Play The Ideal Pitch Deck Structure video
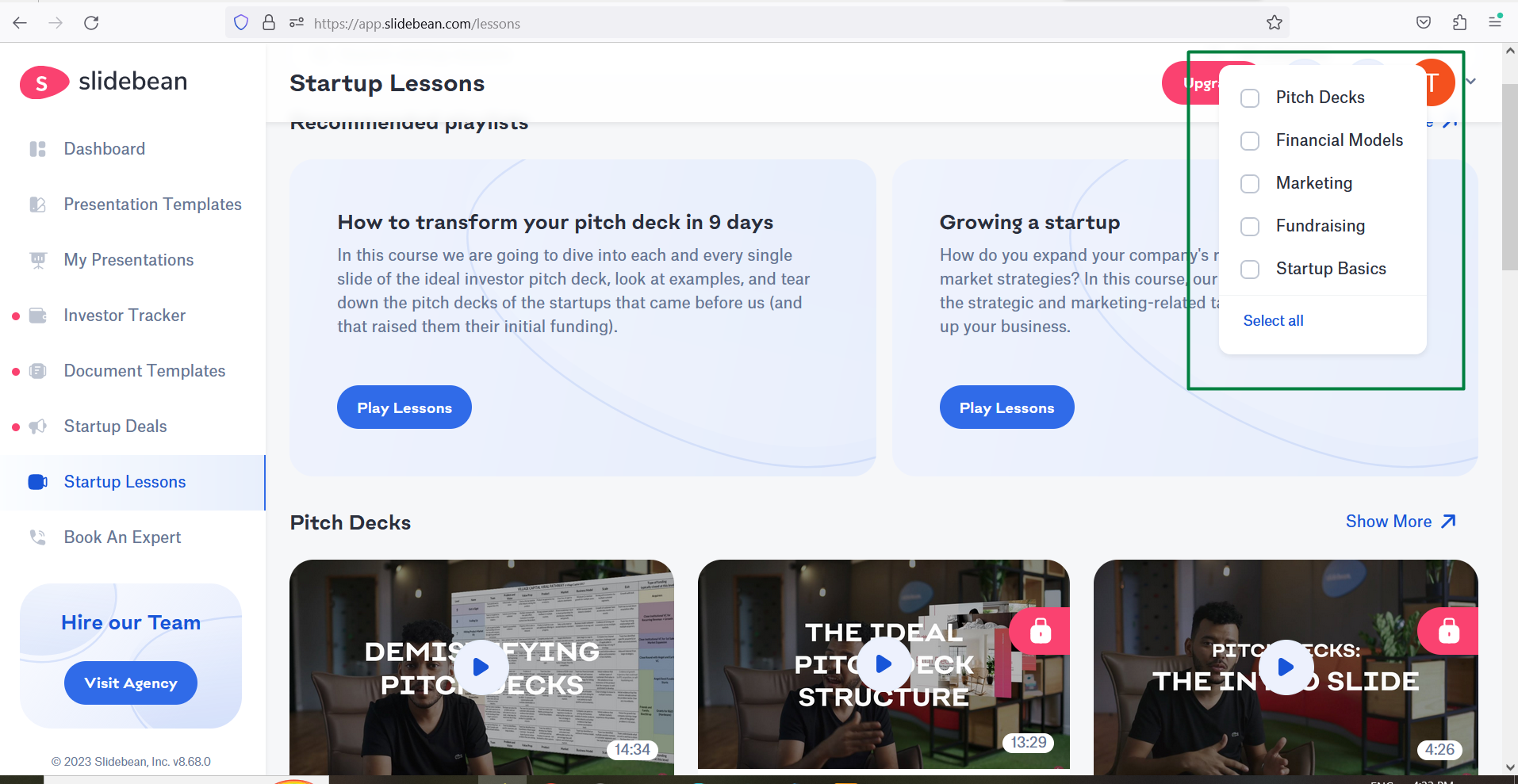1518x784 pixels. [x=884, y=664]
